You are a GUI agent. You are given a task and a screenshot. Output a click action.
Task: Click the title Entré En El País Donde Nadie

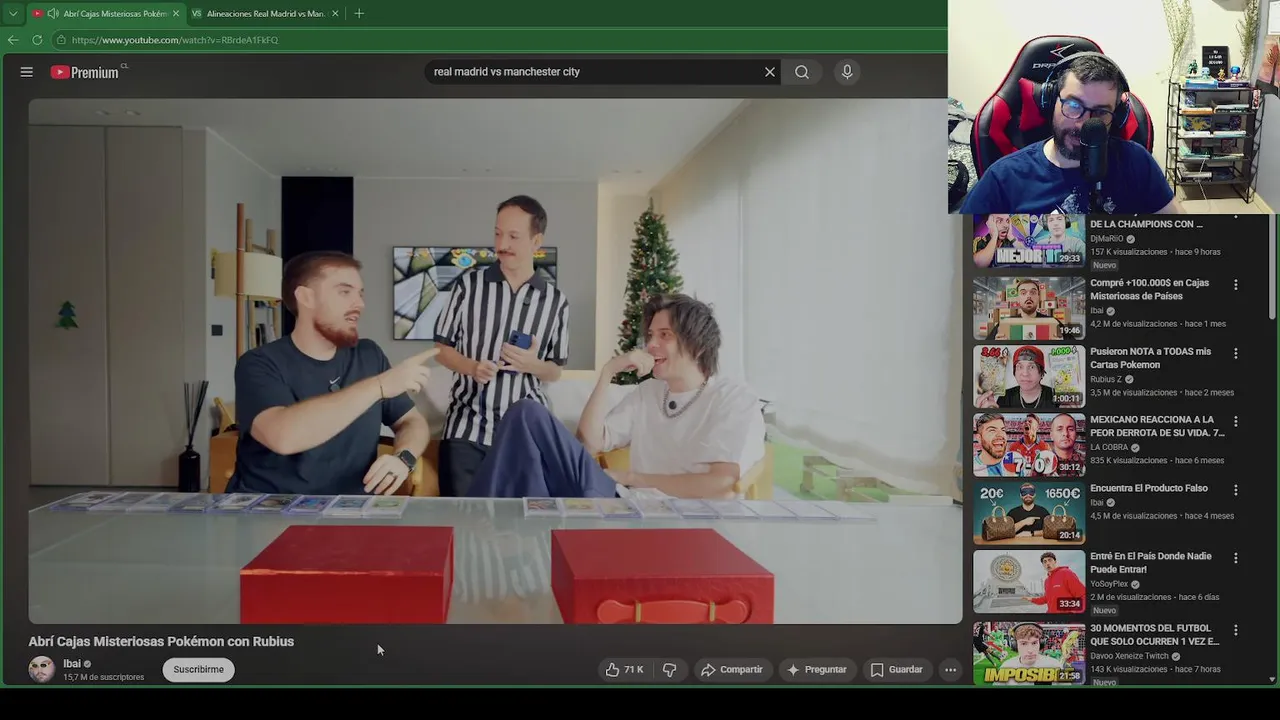click(1151, 563)
